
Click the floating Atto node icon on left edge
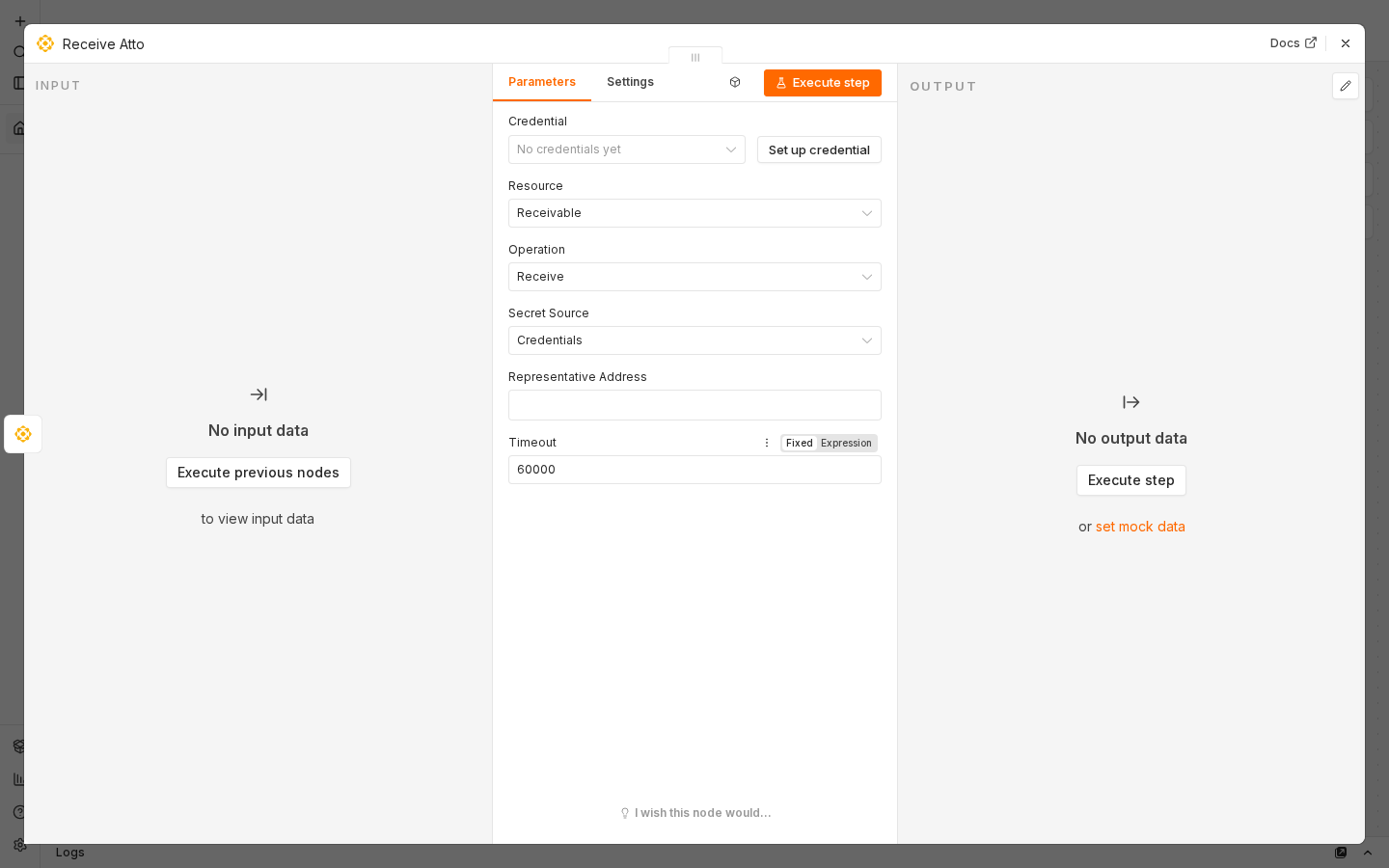(23, 434)
